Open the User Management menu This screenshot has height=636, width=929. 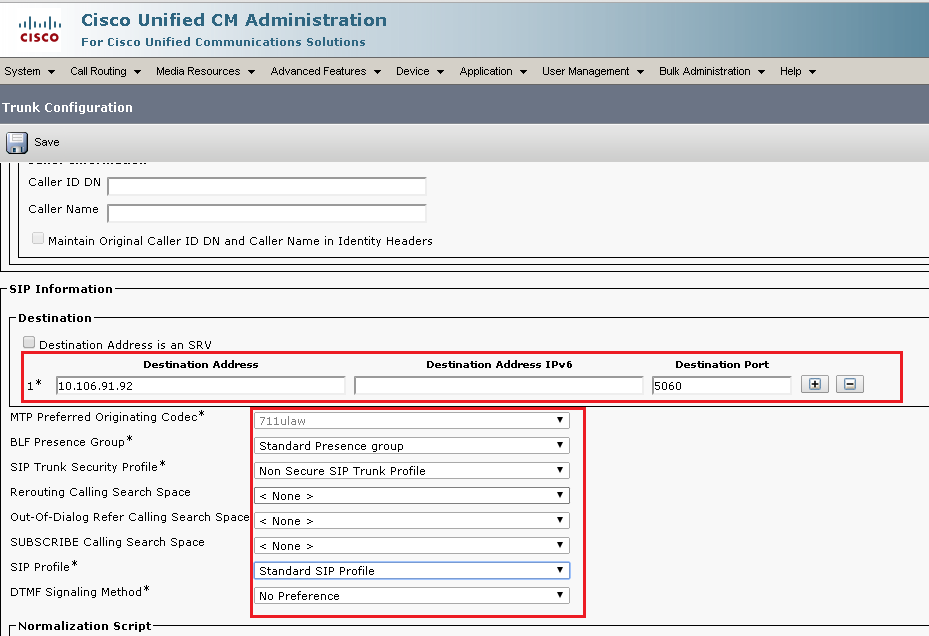point(593,71)
